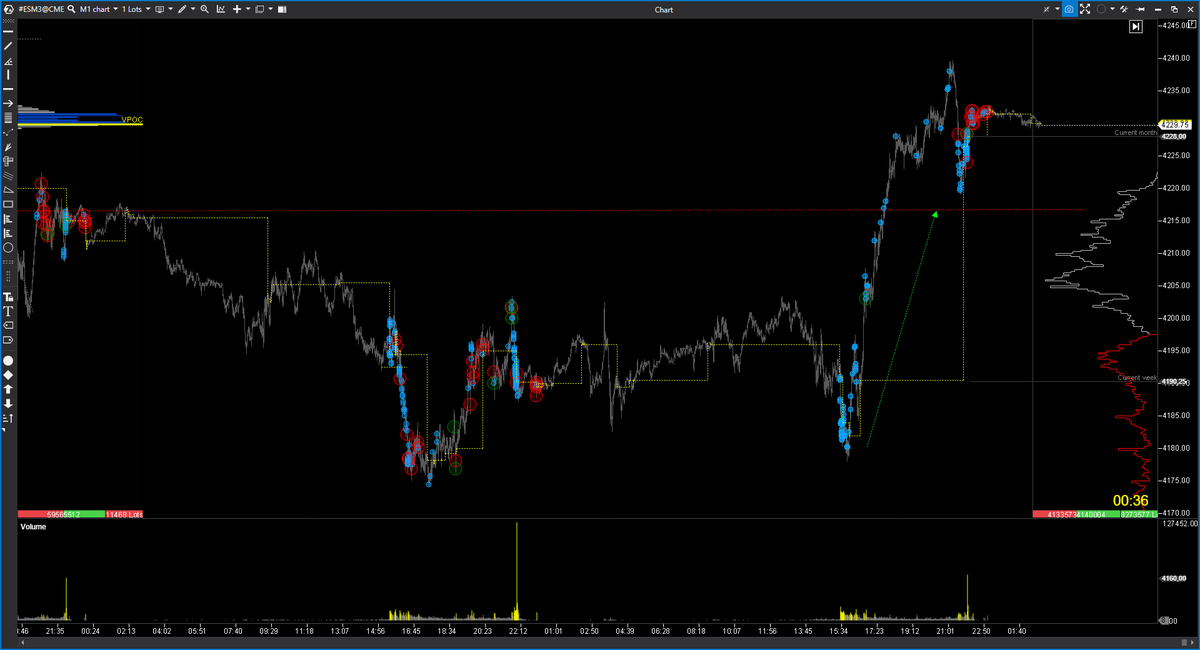Click the Chart window title
Image resolution: width=1200 pixels, height=650 pixels.
point(664,9)
